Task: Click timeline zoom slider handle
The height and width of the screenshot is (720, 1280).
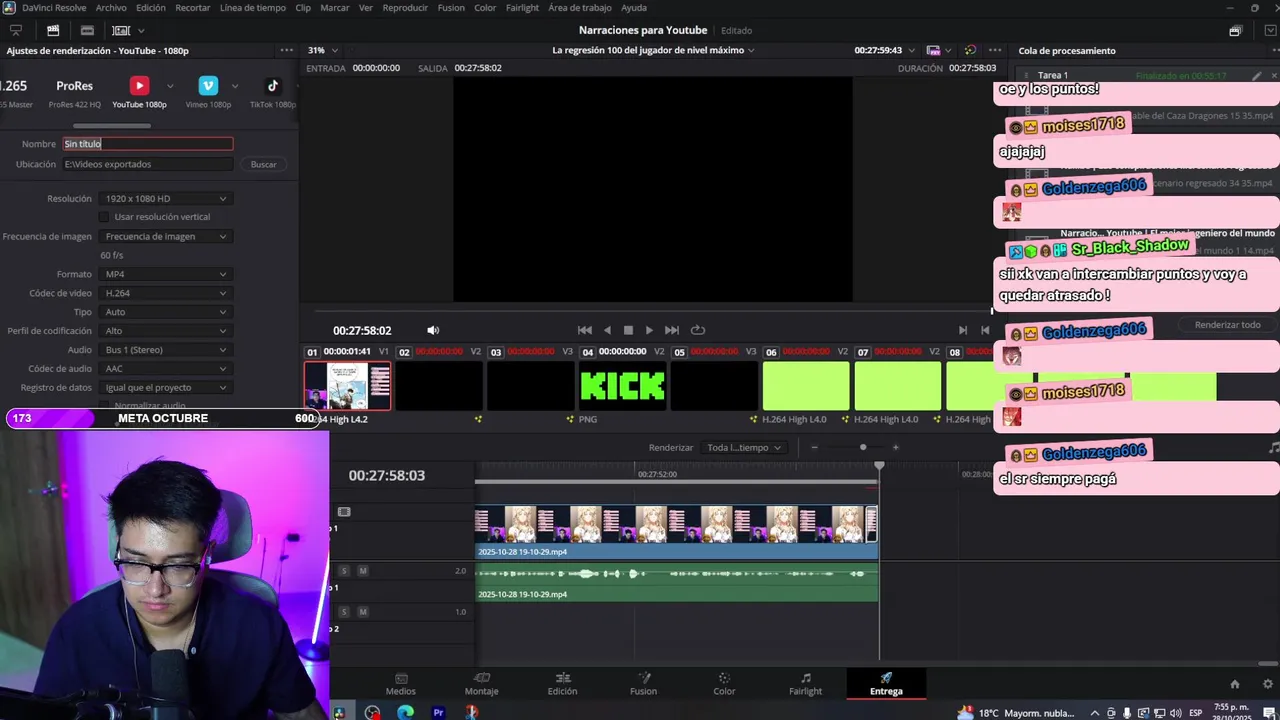Action: click(863, 447)
